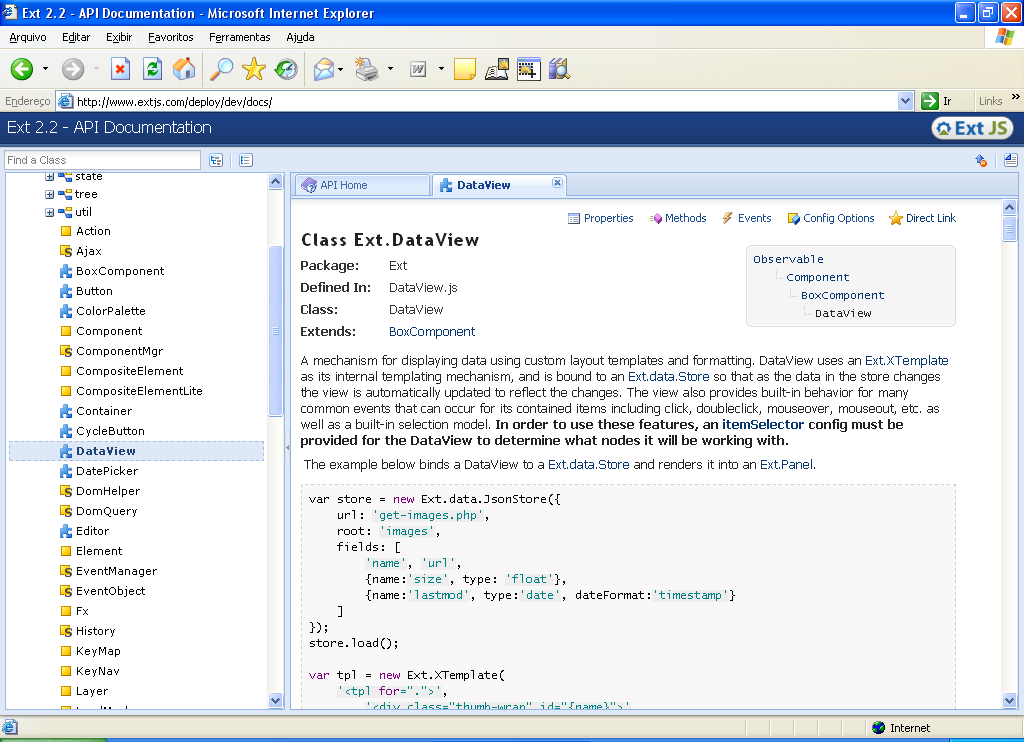Select DatePicker in the class tree
Image resolution: width=1024 pixels, height=742 pixels.
106,471
